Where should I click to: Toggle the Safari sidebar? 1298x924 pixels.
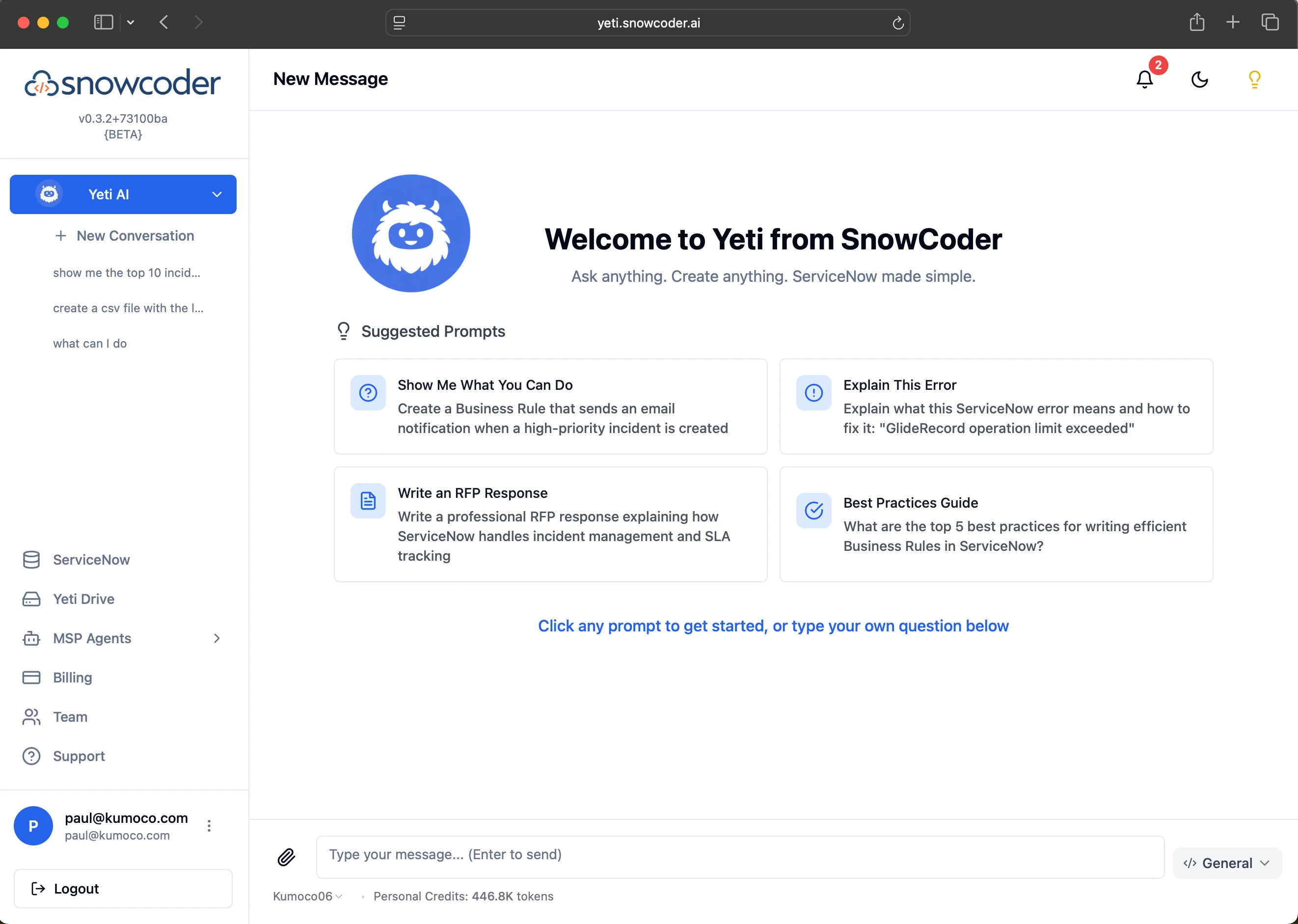click(x=103, y=22)
